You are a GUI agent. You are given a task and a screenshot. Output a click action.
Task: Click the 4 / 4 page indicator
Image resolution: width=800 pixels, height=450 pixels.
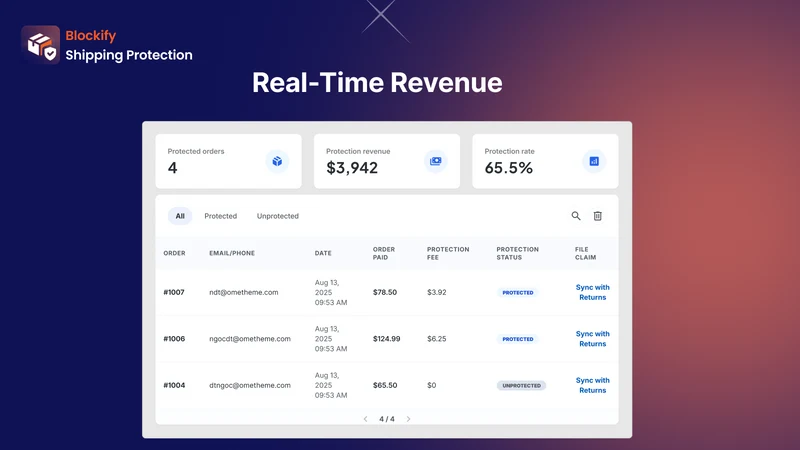[387, 419]
